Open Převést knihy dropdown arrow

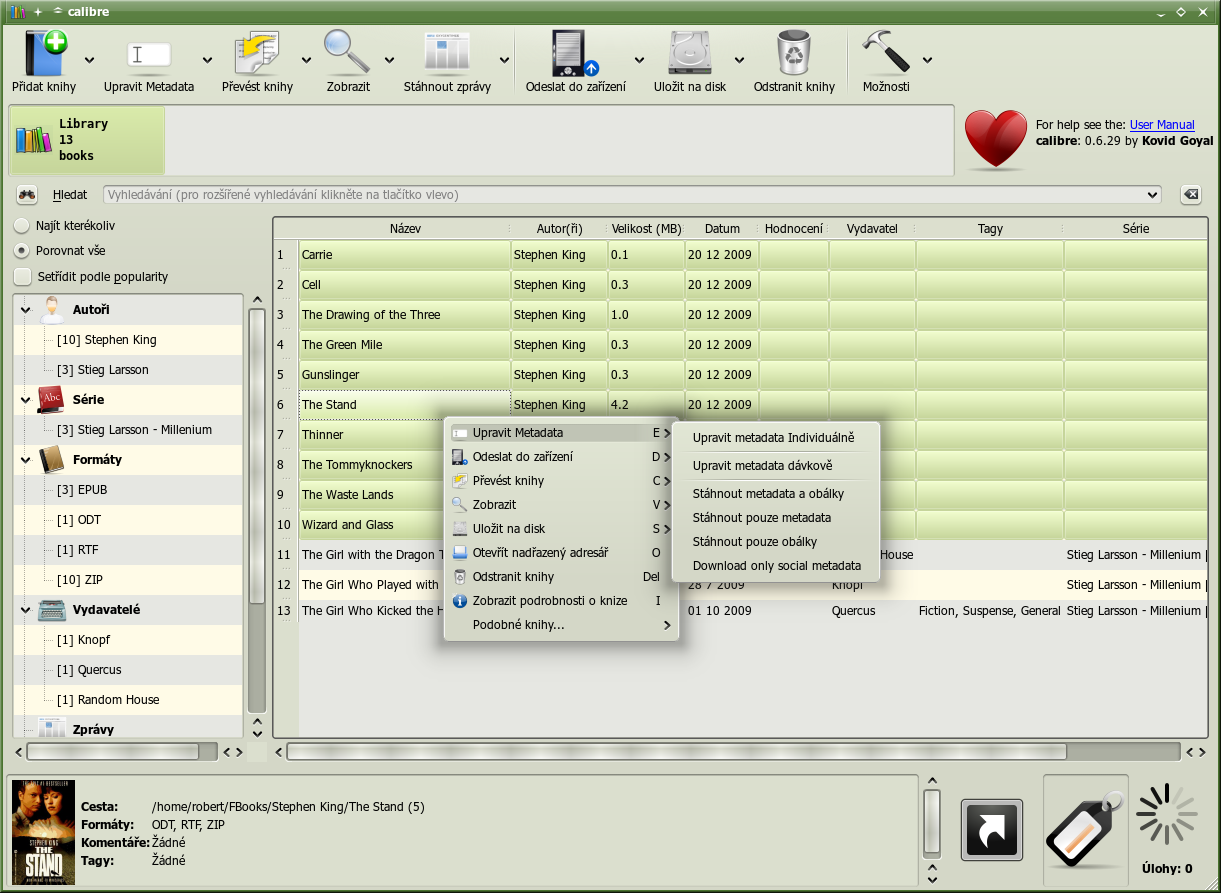tap(306, 60)
